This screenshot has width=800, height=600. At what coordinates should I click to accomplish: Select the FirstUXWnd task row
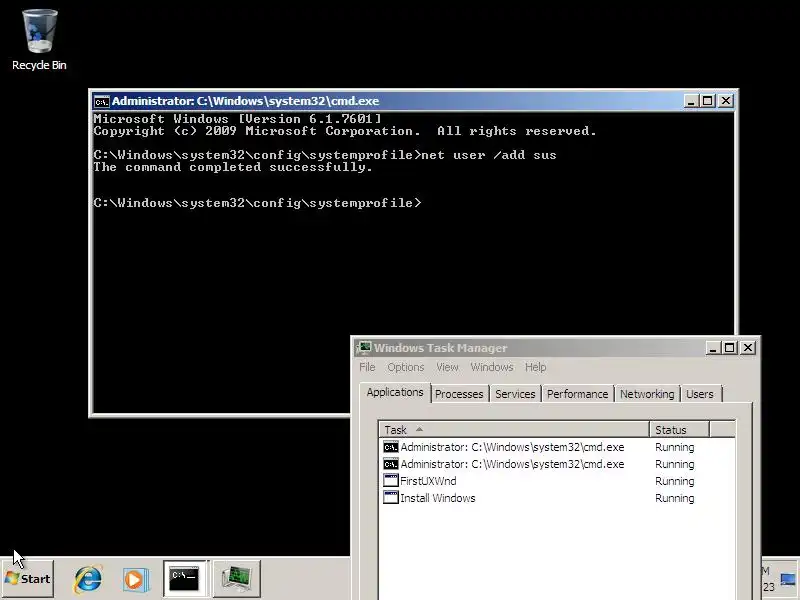click(557, 481)
